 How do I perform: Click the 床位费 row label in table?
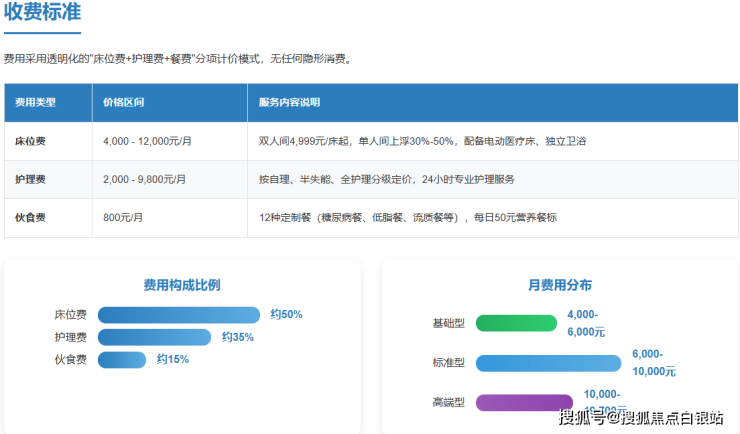[31, 141]
